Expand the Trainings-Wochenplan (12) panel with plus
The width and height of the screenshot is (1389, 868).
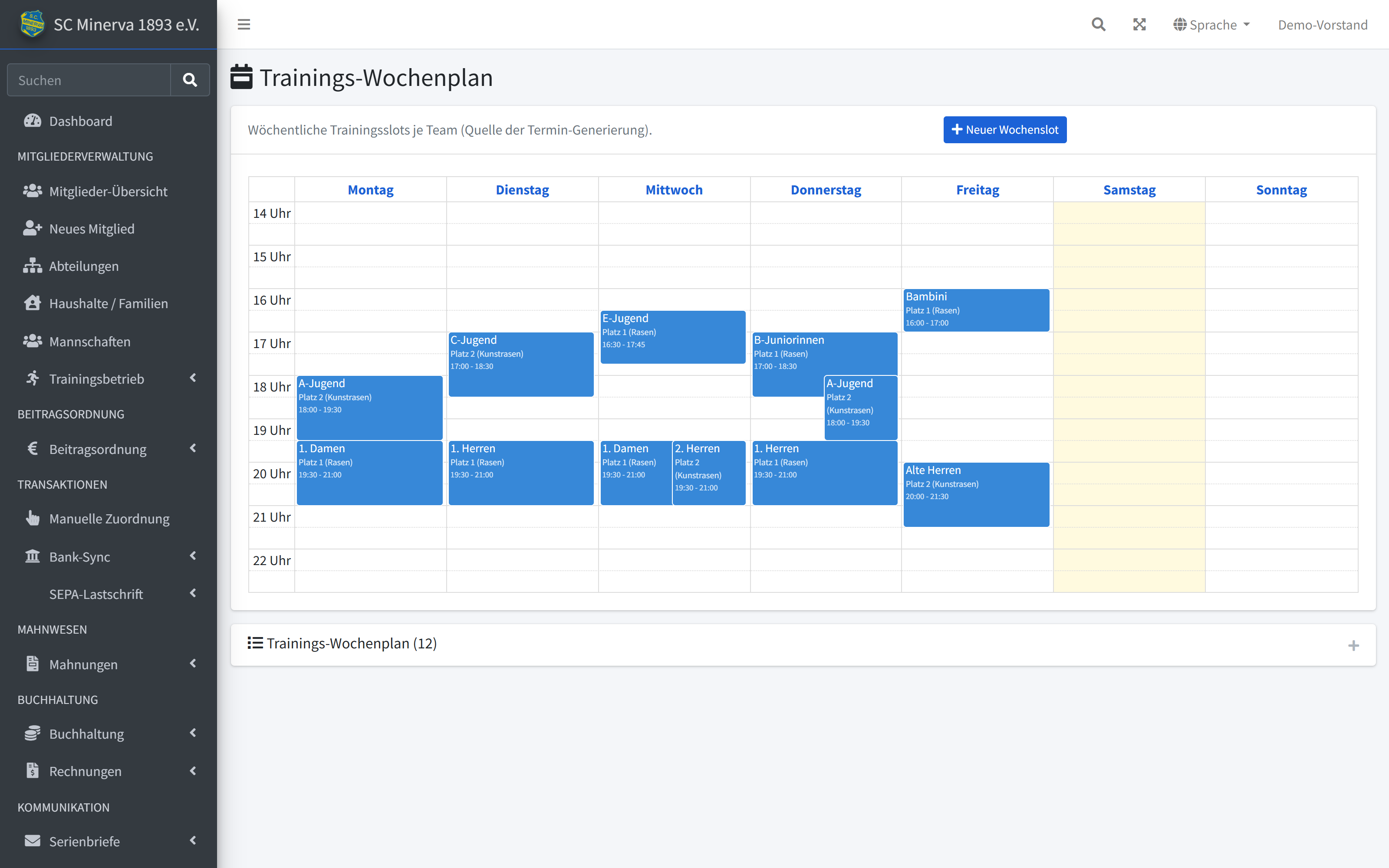(1353, 645)
